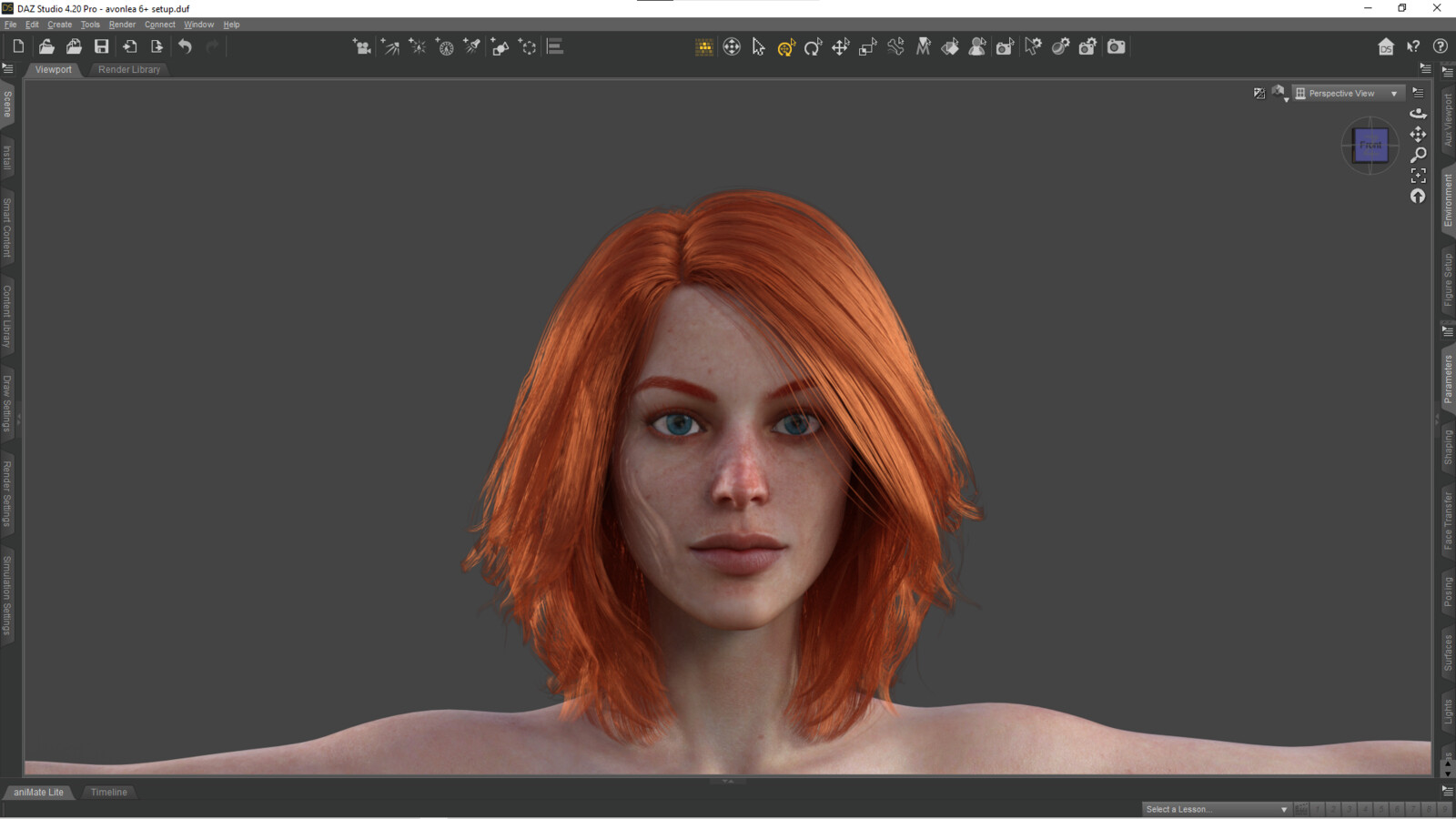This screenshot has width=1456, height=819.
Task: Create a new distant light
Action: (x=389, y=46)
